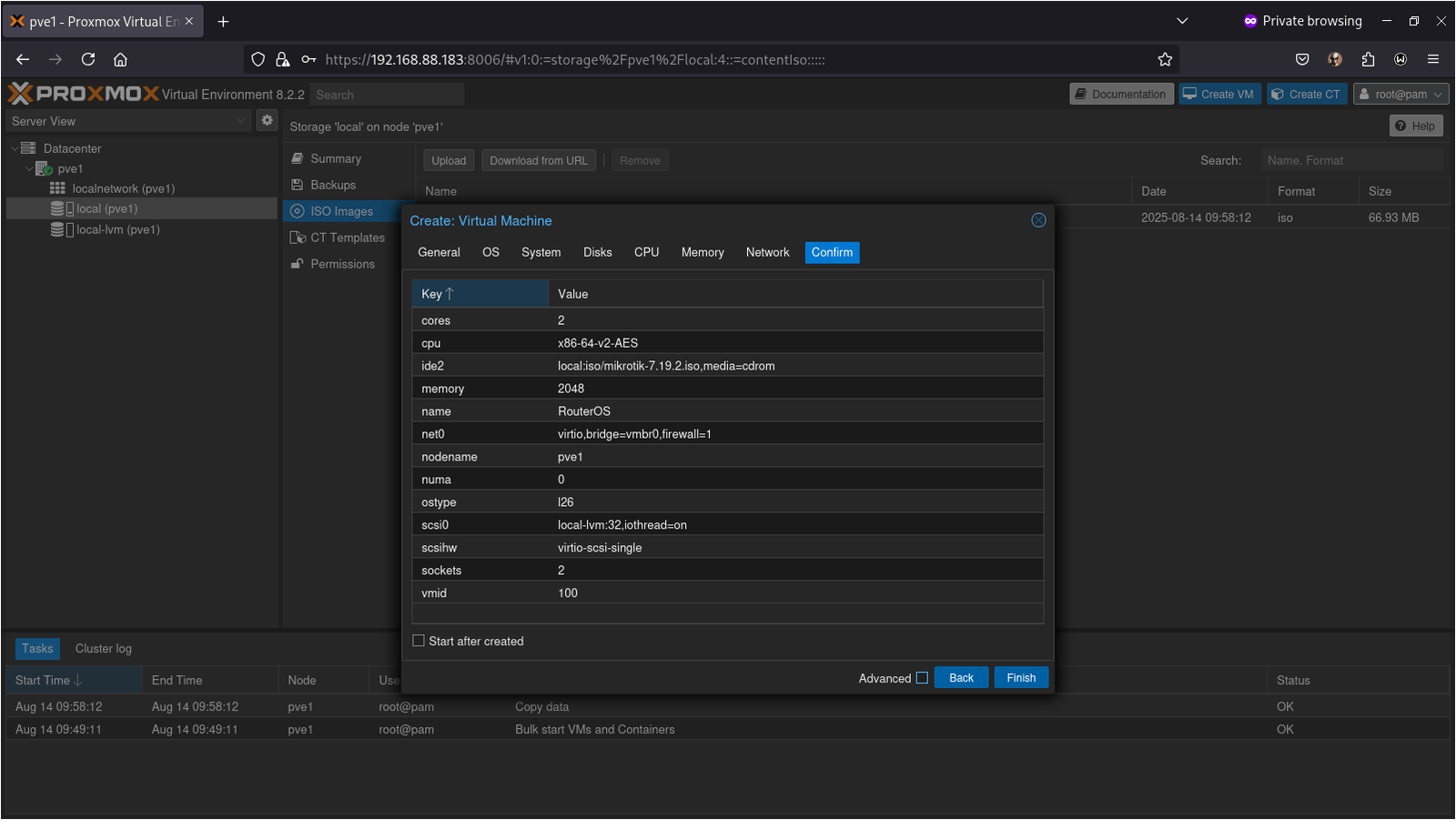
Task: Click the local-lvm (pve1) storage icon
Action: 62,229
